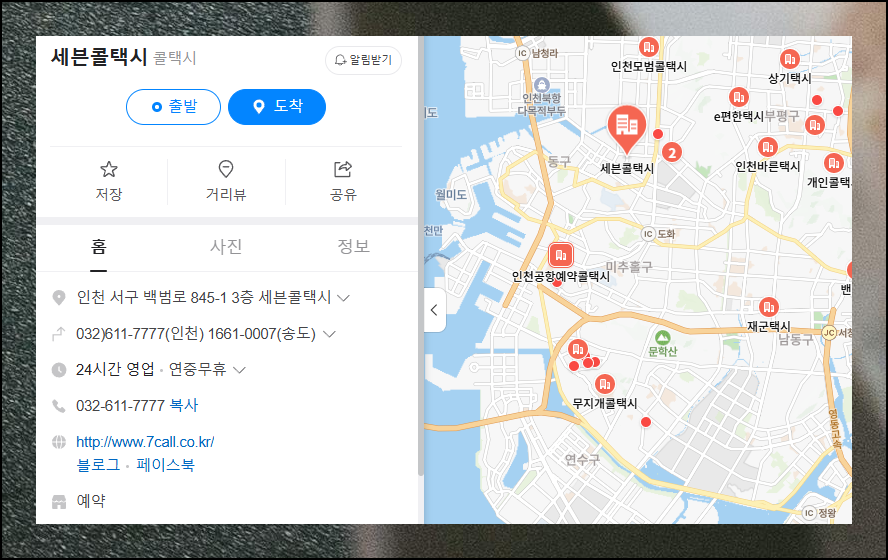Click the store icon beside 예약
Viewport: 888px width, 560px height.
59,501
